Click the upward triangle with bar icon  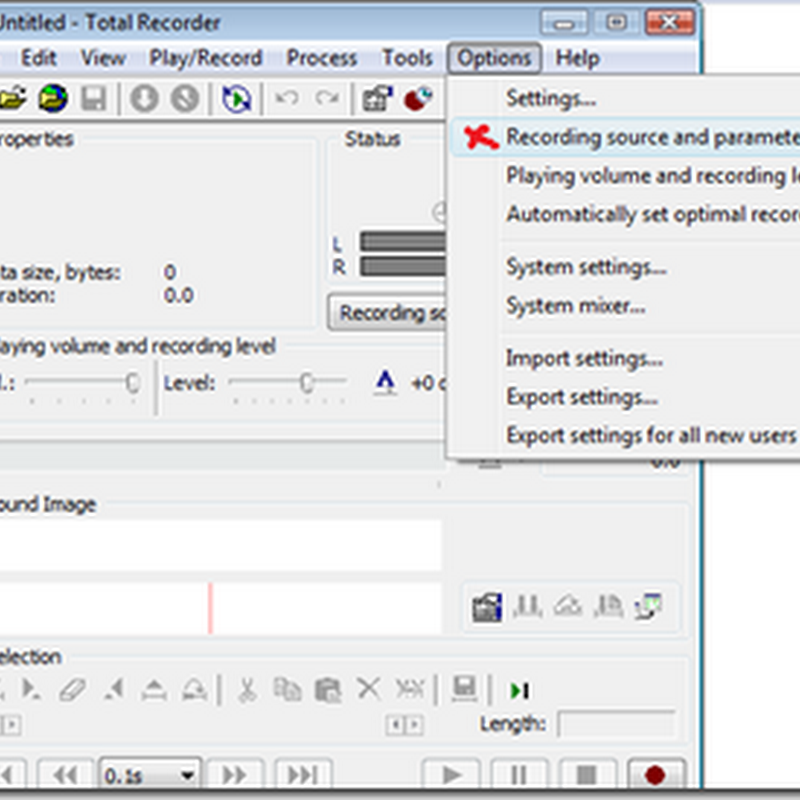[154, 690]
